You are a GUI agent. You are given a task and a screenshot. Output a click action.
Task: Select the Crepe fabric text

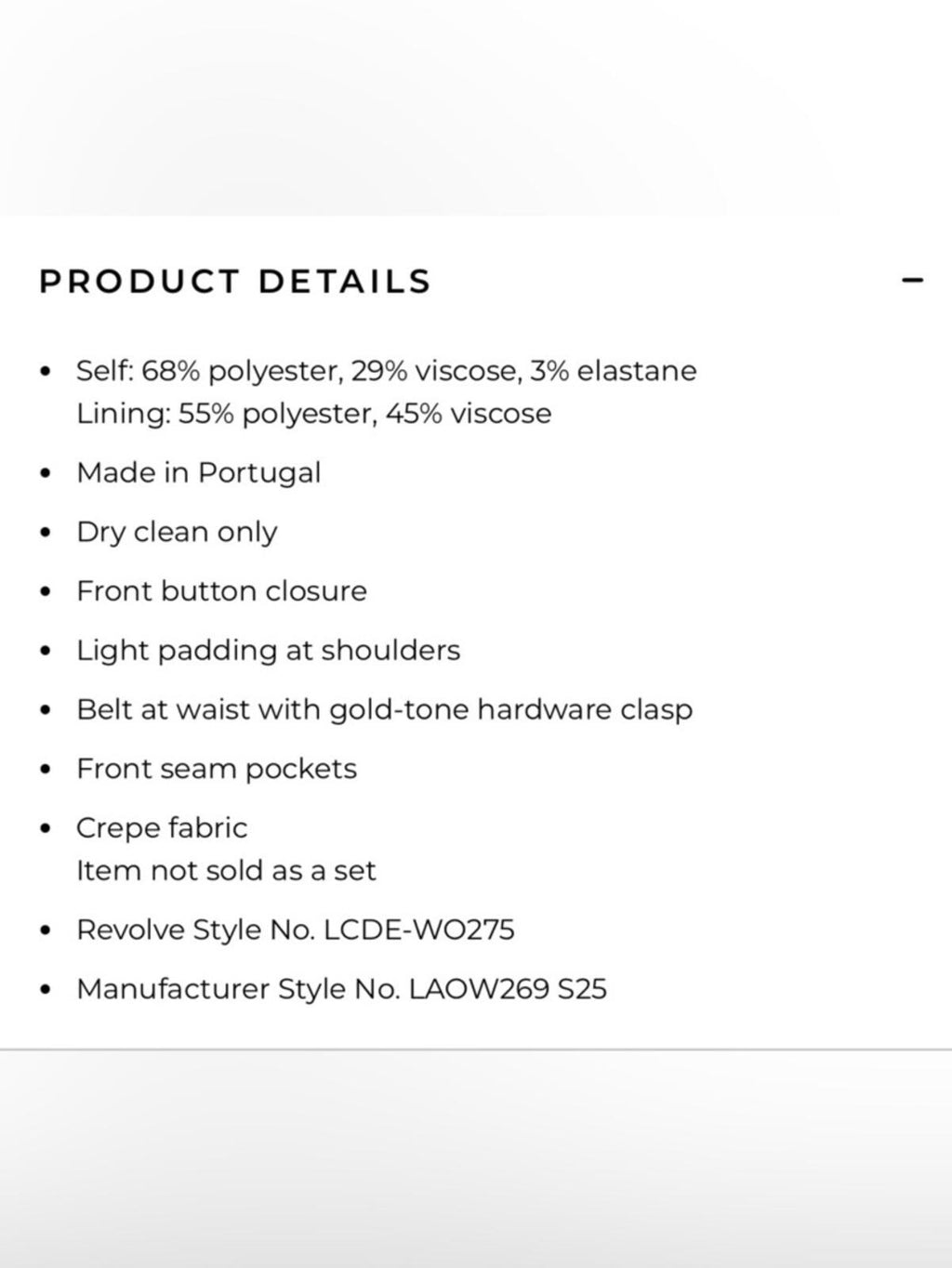click(162, 827)
